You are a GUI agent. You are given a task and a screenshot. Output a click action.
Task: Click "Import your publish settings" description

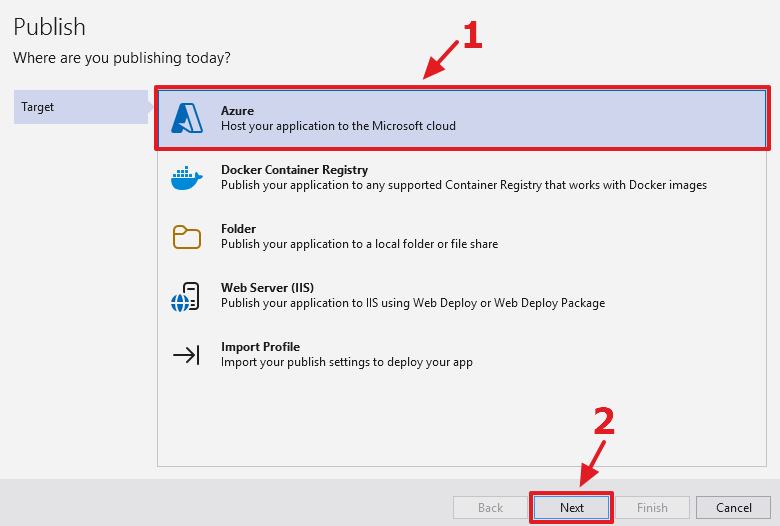pyautogui.click(x=346, y=362)
